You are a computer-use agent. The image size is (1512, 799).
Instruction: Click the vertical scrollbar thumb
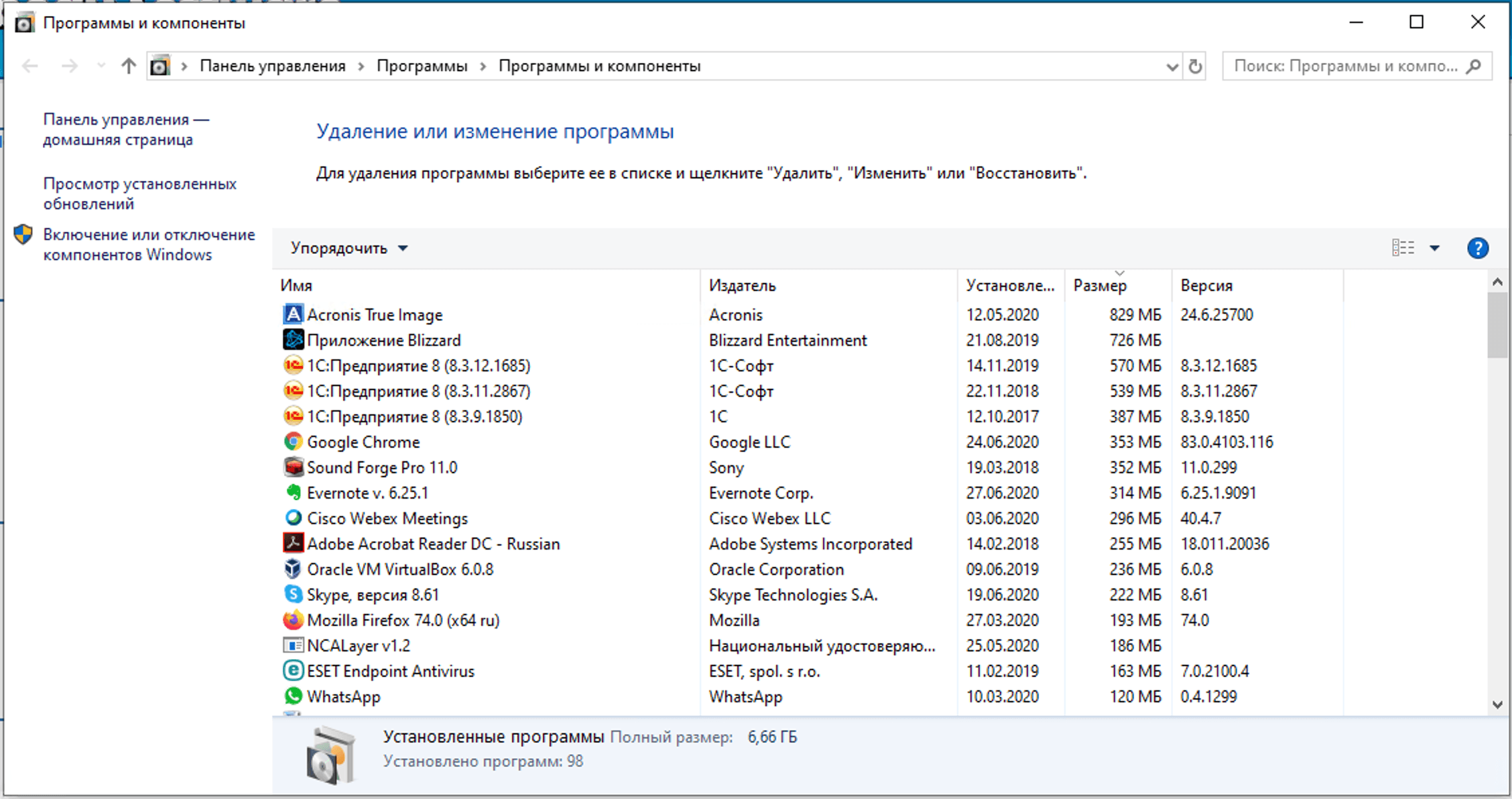1497,326
